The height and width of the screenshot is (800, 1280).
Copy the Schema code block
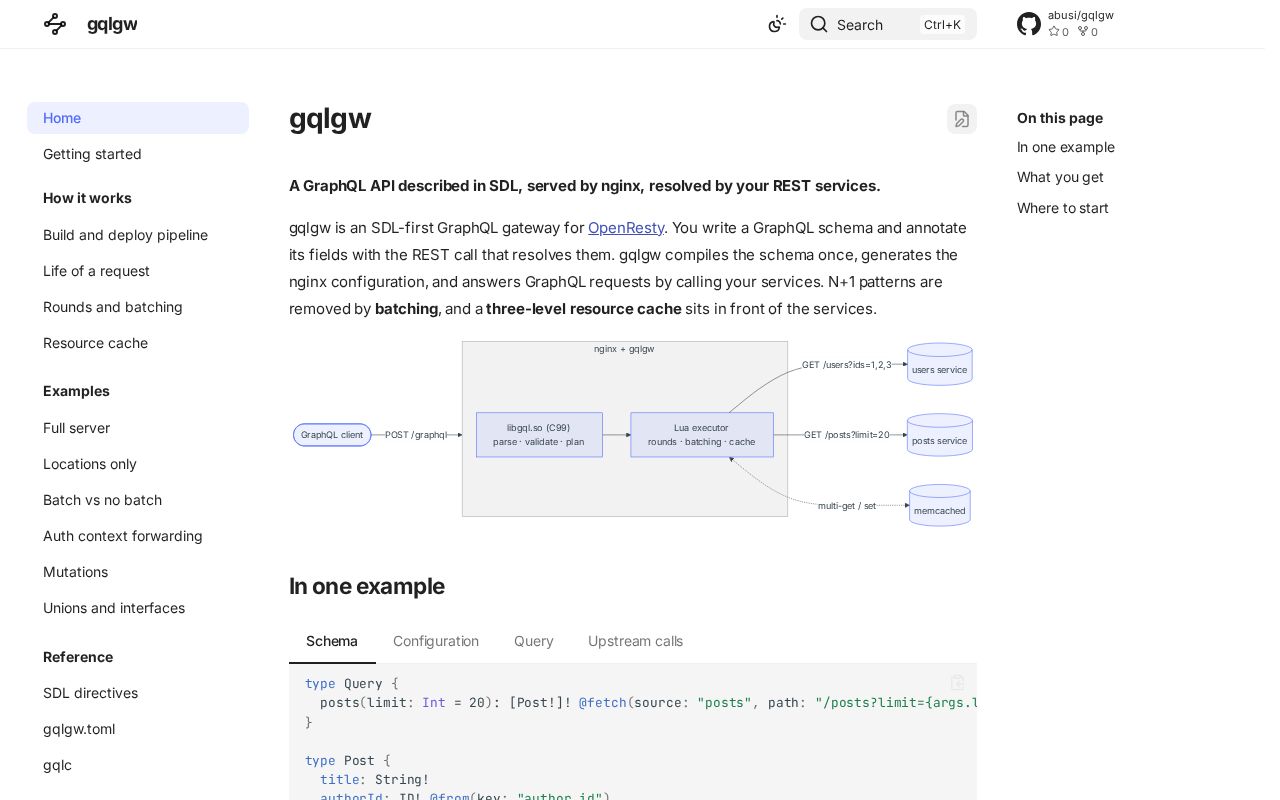[x=957, y=682]
